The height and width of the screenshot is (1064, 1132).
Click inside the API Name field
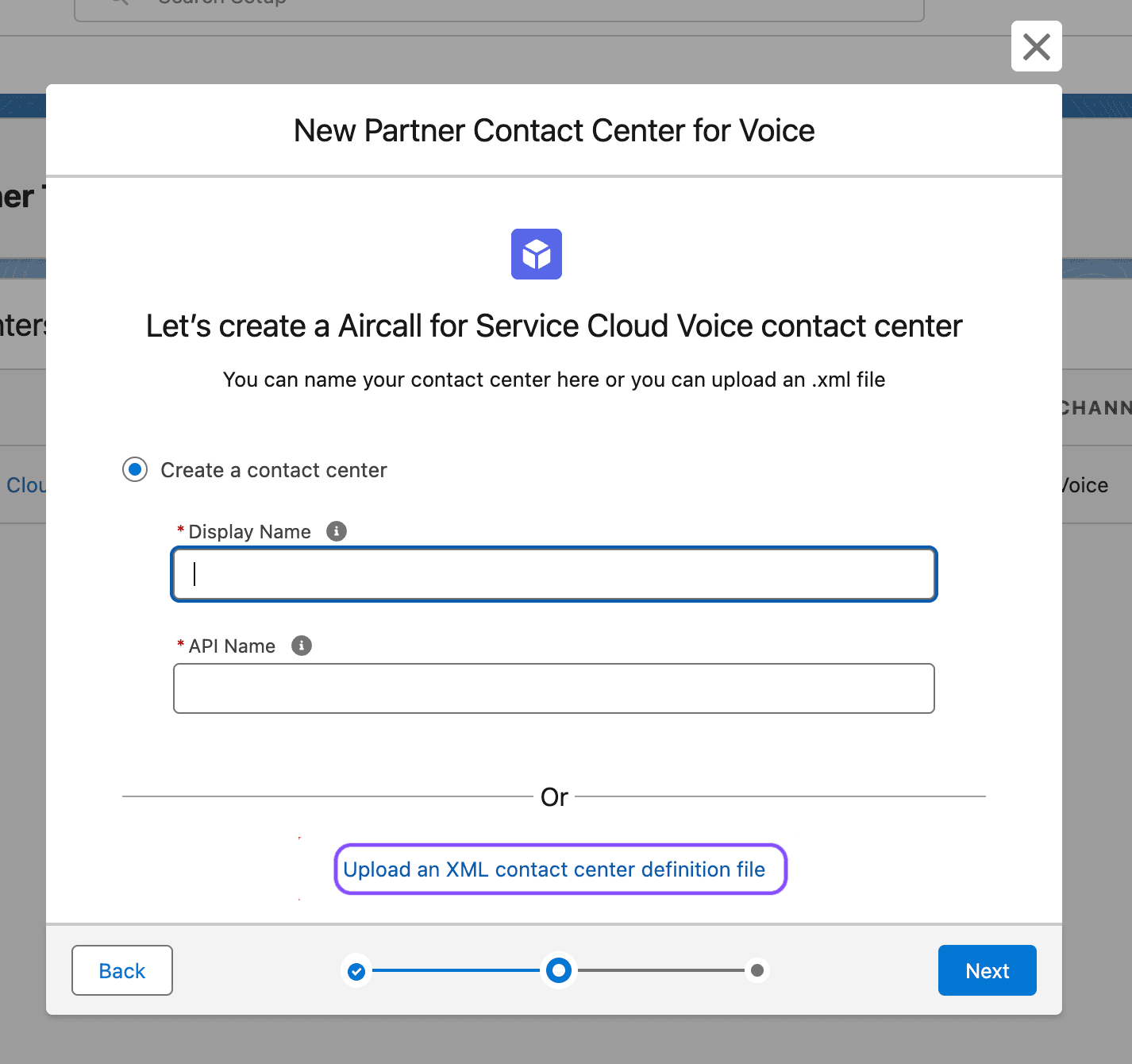554,688
